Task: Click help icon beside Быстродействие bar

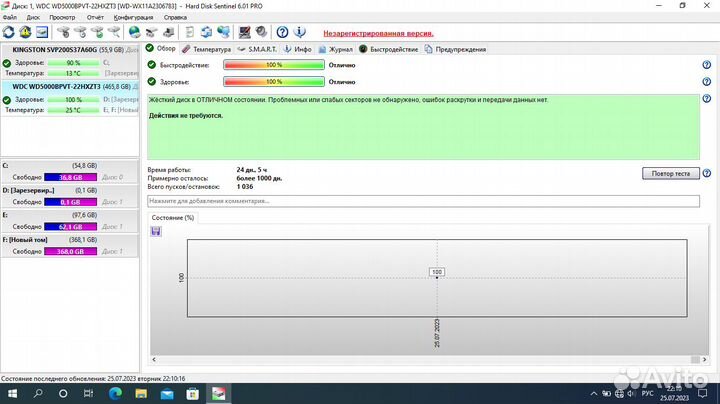Action: coord(707,65)
